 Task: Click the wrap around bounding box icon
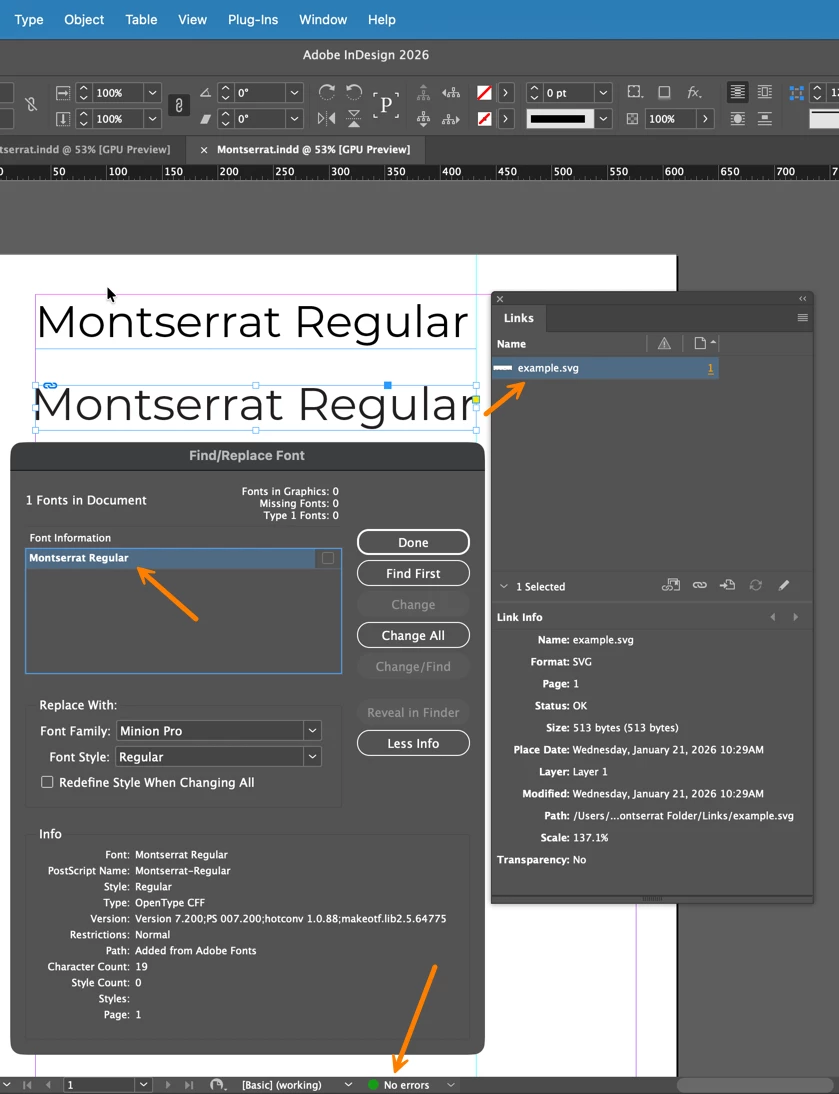(765, 92)
